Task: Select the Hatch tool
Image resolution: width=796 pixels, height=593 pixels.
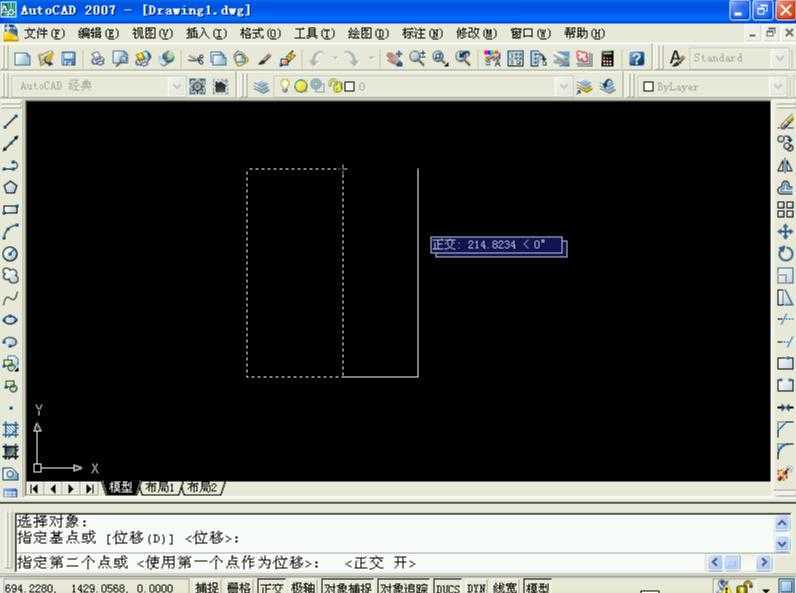Action: [11, 430]
